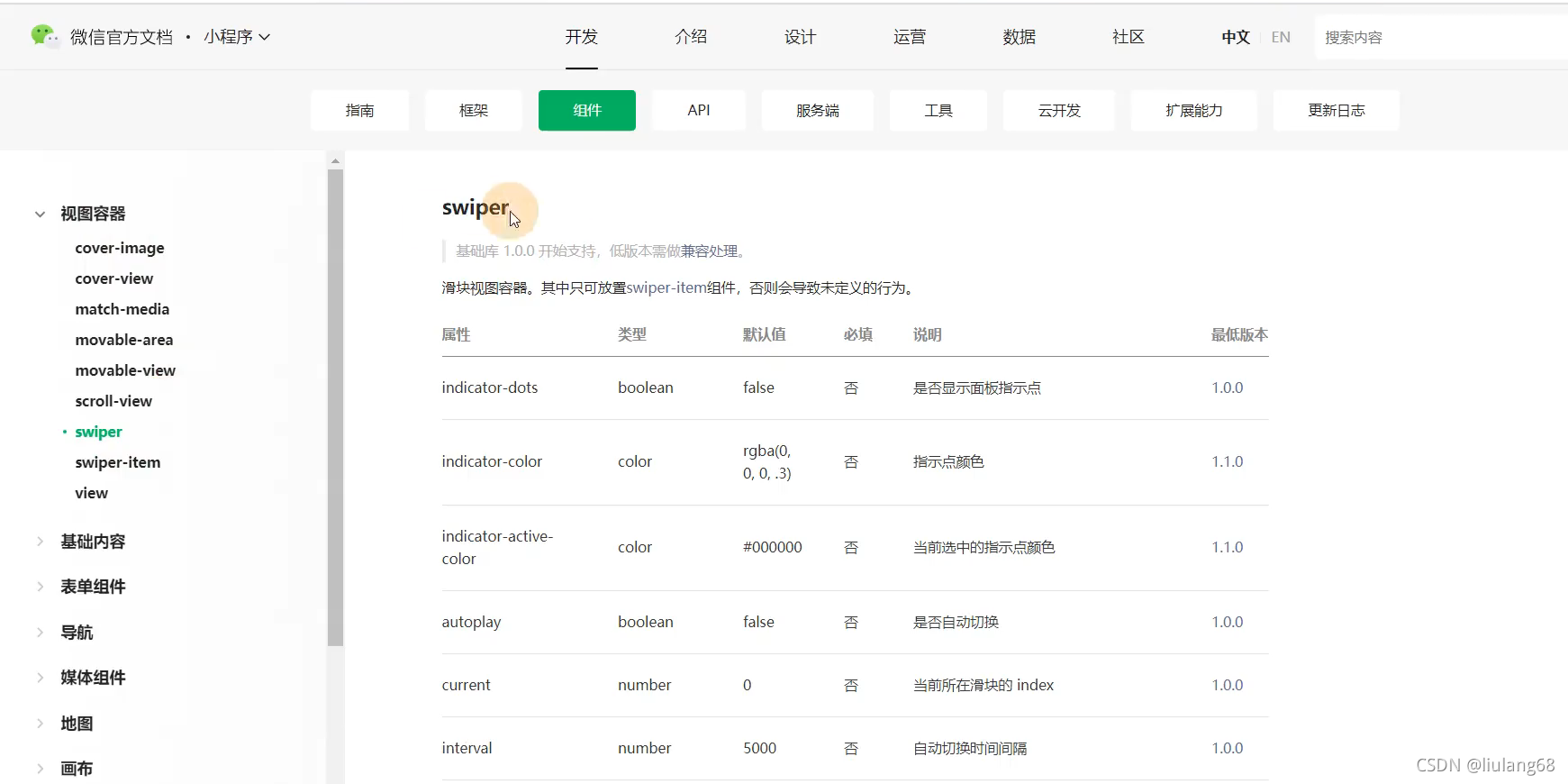Viewport: 1568px width, 784px height.
Task: Click the WeChat logo icon
Action: pyautogui.click(x=44, y=36)
